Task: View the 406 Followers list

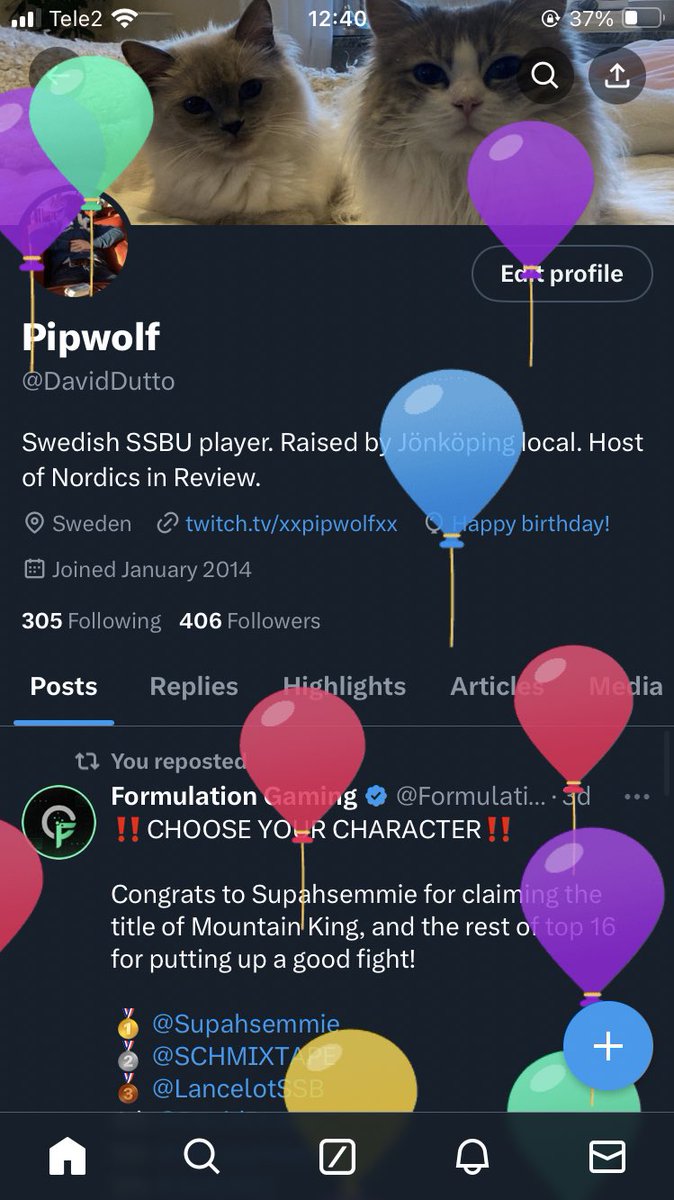Action: pyautogui.click(x=250, y=621)
